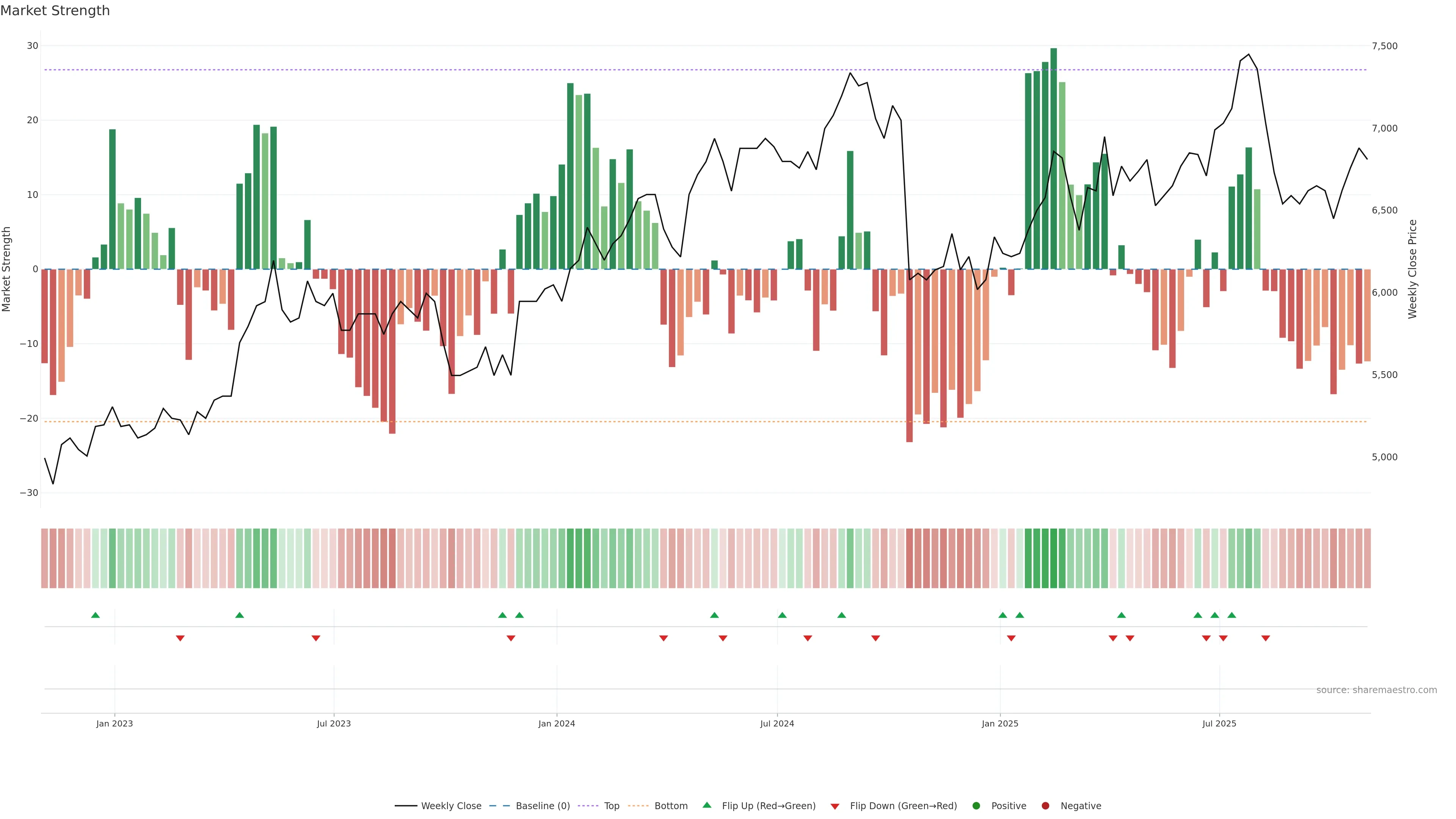Image resolution: width=1456 pixels, height=819 pixels.
Task: Click the Jul 2025 x-axis label
Action: (1219, 723)
